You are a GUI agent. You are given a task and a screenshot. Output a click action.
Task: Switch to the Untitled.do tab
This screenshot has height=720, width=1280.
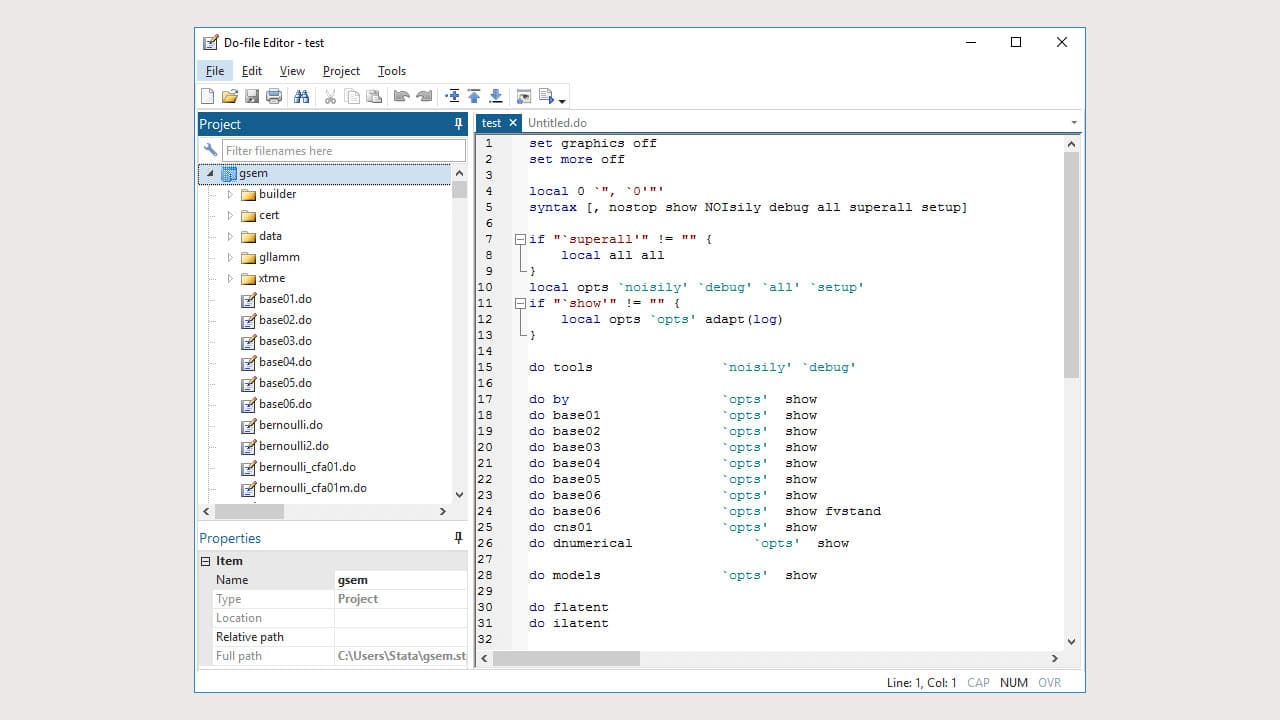pos(557,122)
